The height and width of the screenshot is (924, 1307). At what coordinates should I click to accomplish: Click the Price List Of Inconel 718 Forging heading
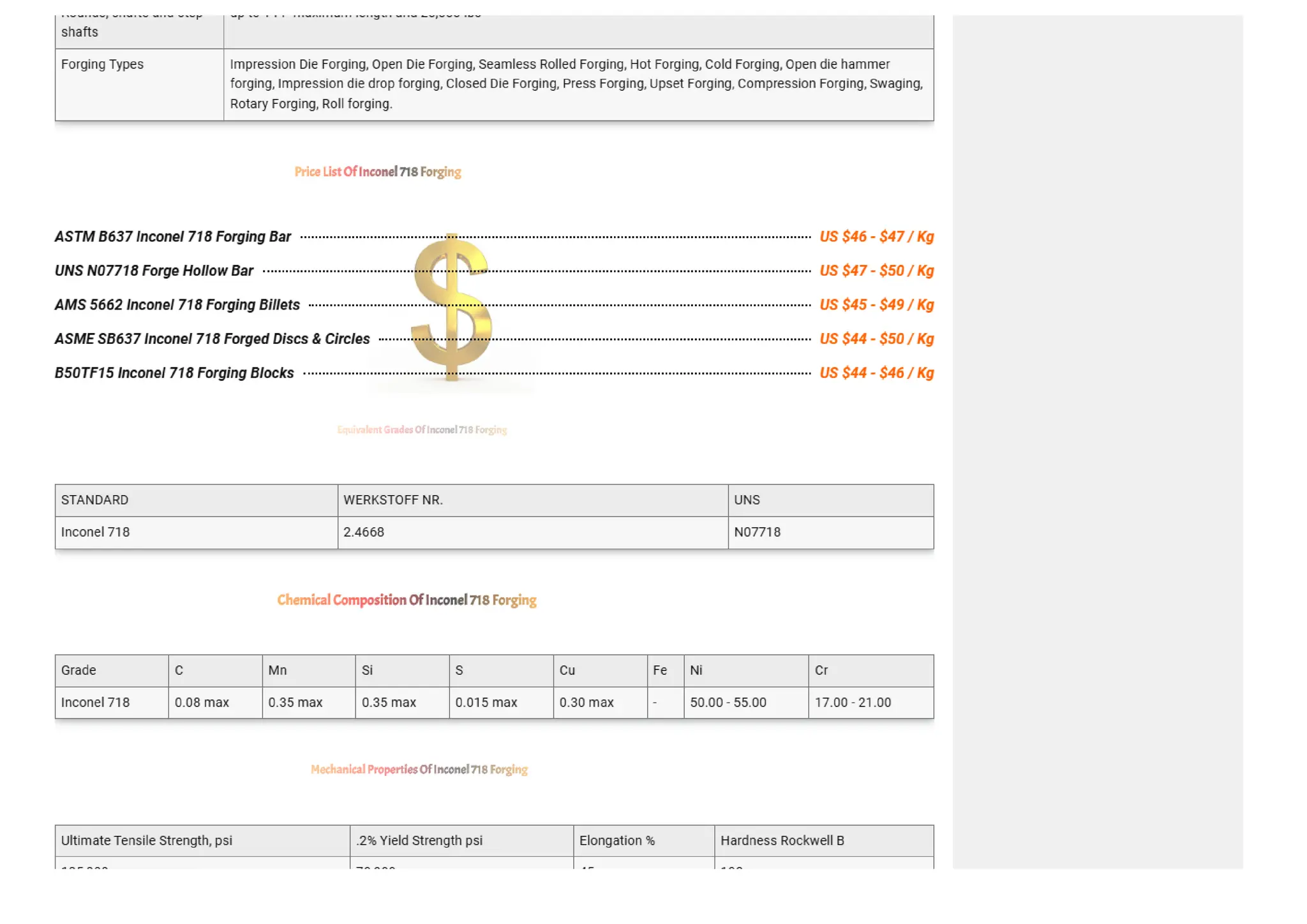pos(377,172)
